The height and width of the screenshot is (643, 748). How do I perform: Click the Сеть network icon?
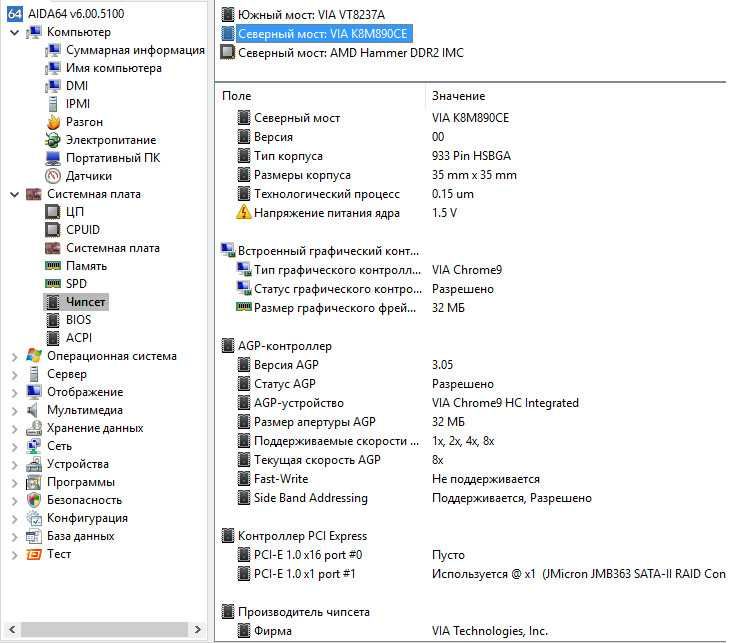click(34, 446)
